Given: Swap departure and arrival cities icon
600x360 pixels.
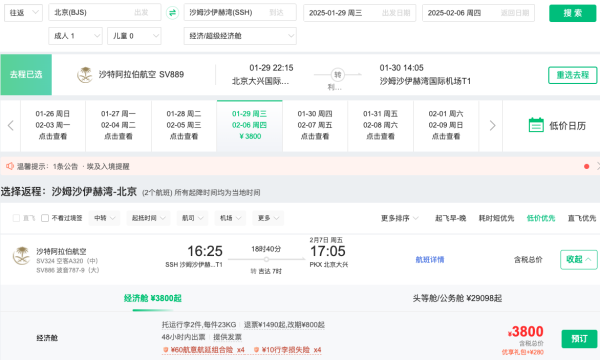Looking at the screenshot, I should coord(172,13).
